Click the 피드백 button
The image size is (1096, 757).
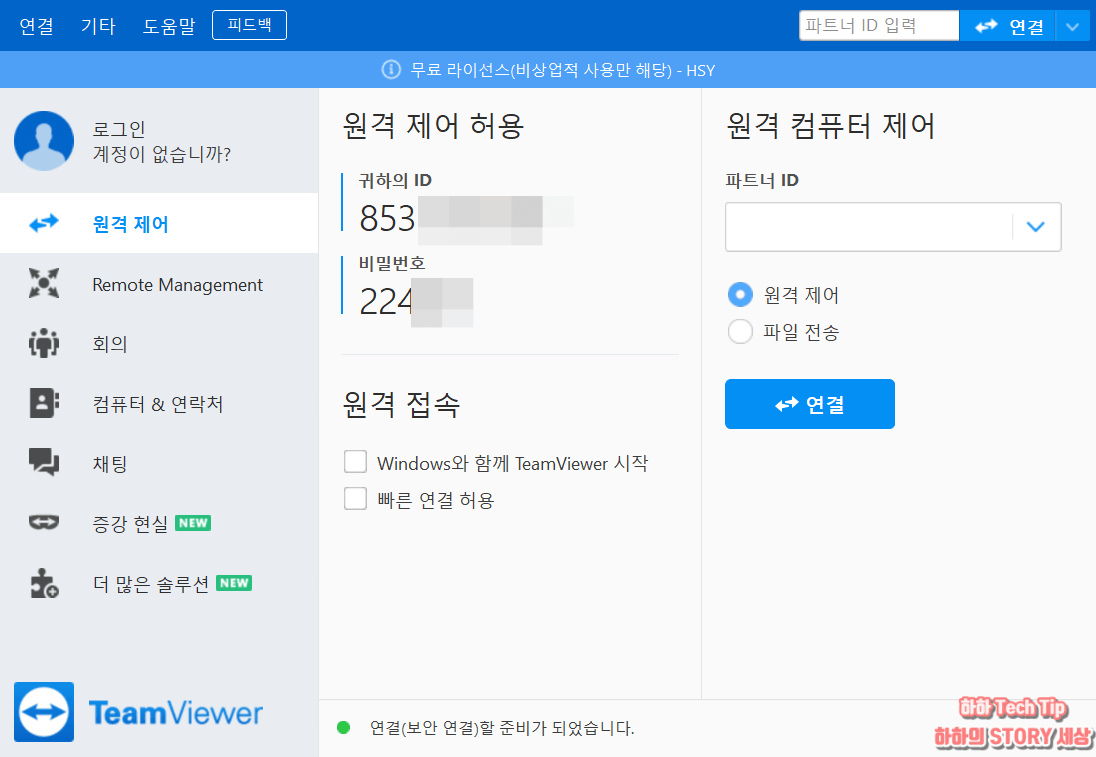250,25
